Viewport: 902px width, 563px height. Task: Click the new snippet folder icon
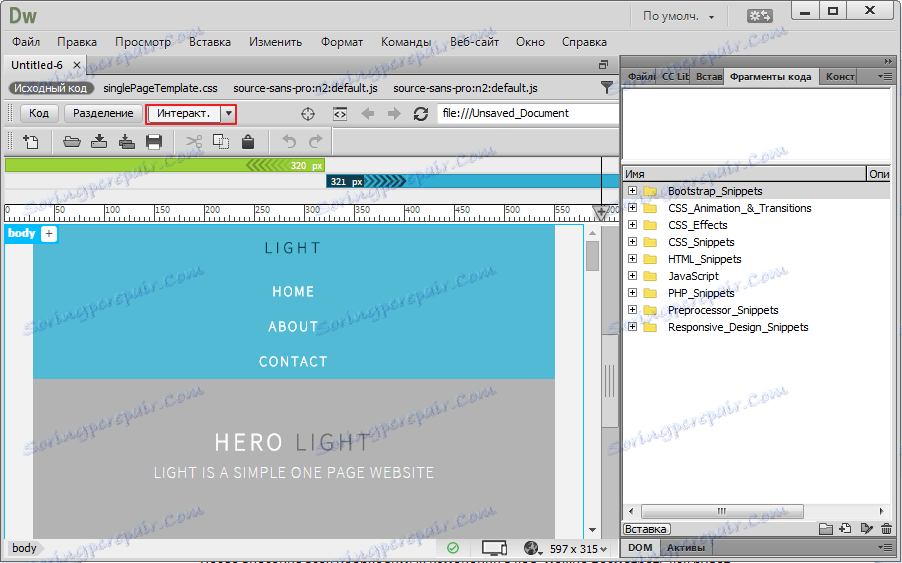pos(825,528)
